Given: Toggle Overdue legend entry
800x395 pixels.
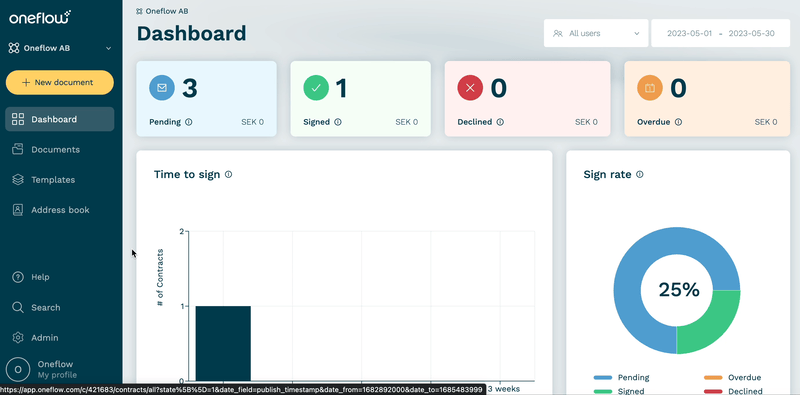Looking at the screenshot, I should 733,378.
